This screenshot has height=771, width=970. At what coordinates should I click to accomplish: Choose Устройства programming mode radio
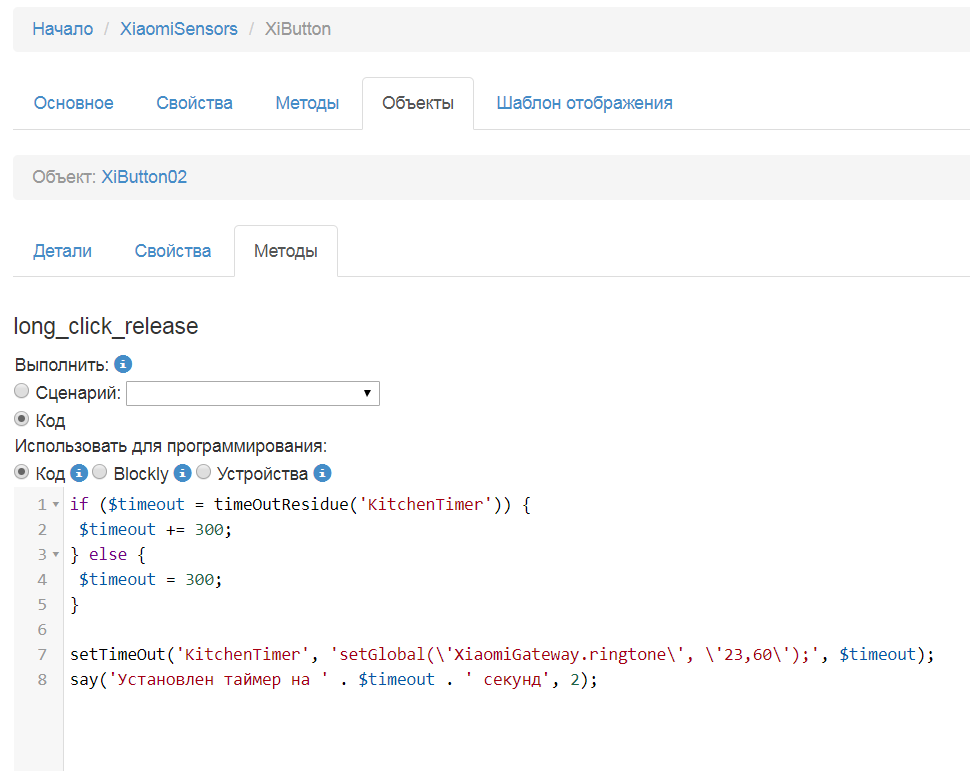pos(203,472)
